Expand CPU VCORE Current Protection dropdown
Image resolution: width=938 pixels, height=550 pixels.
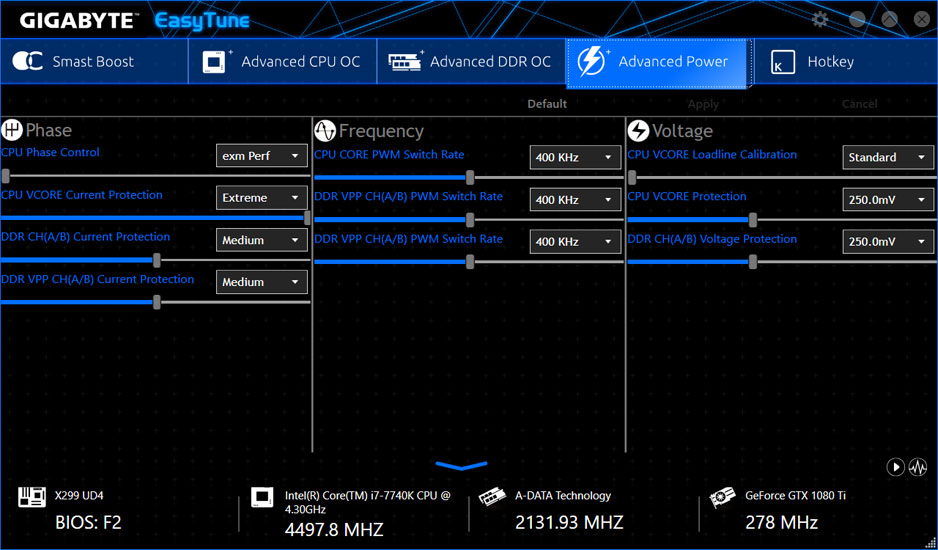(262, 198)
